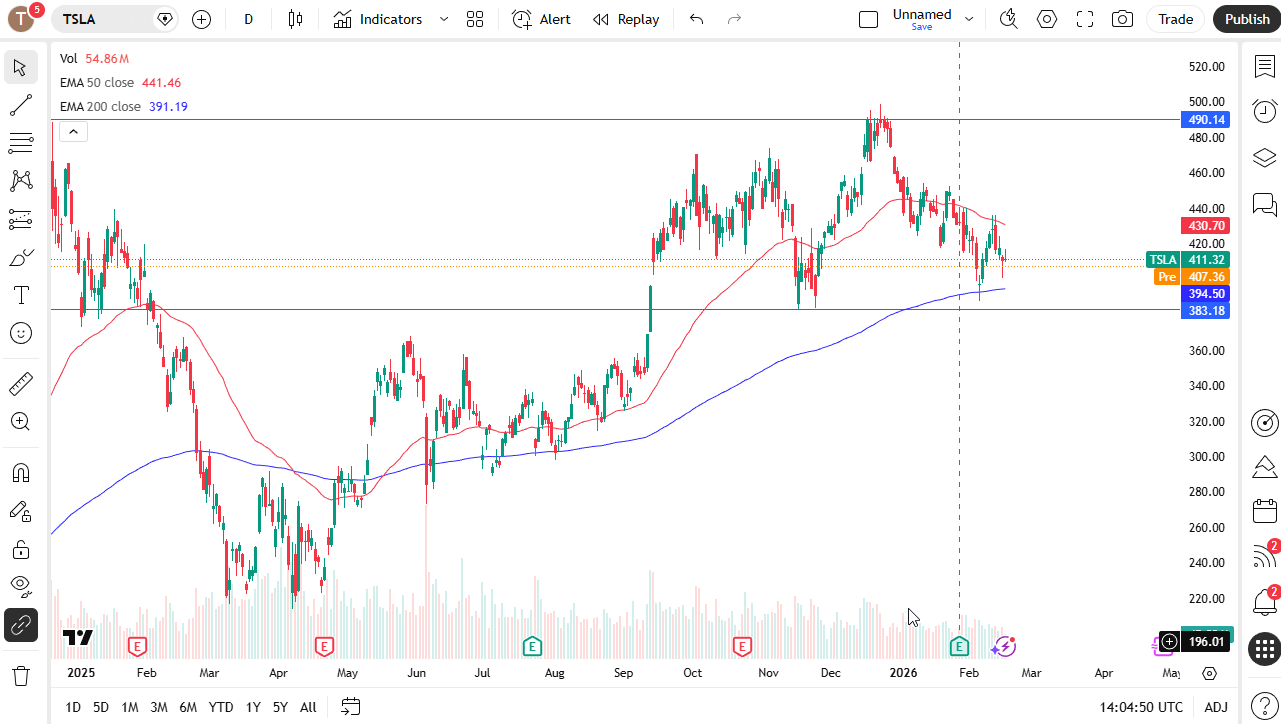Open the D time interval dropdown
Viewport: 1281px width, 724px height.
(x=249, y=19)
